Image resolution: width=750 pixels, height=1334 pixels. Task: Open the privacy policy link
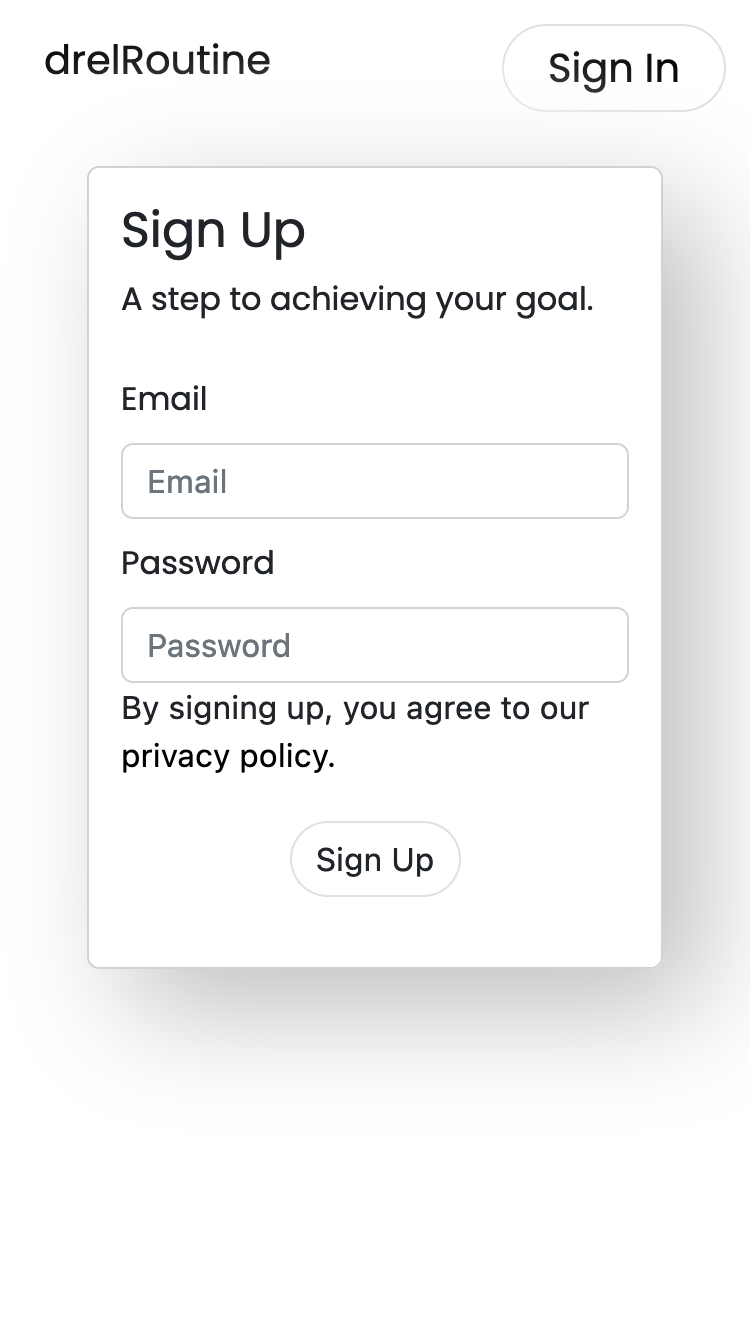tap(228, 756)
